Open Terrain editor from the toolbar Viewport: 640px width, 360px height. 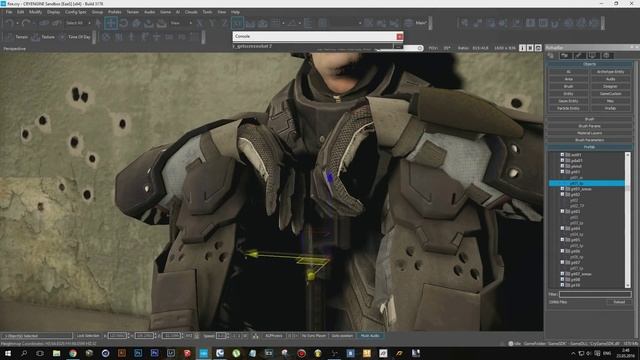17,37
